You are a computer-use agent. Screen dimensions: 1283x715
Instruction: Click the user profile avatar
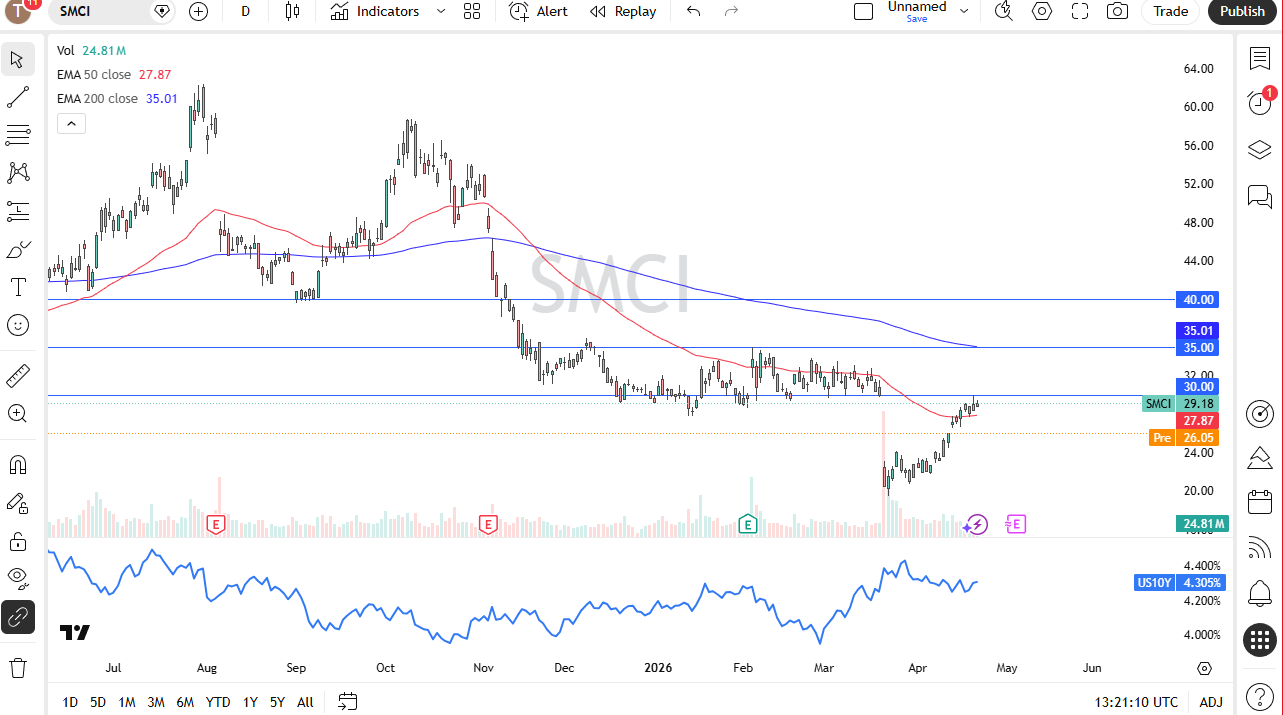(20, 10)
